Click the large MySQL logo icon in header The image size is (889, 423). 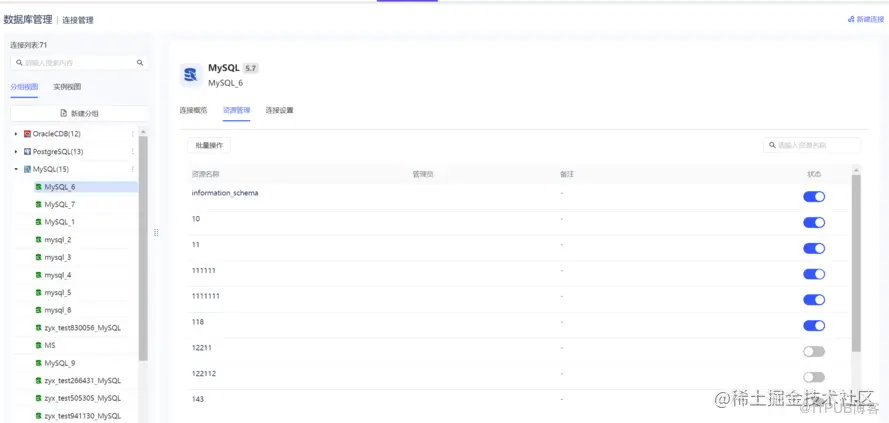click(191, 75)
